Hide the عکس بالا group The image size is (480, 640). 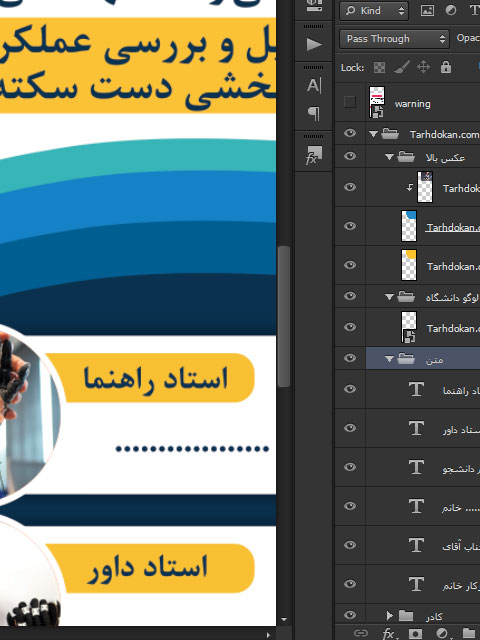pyautogui.click(x=350, y=156)
